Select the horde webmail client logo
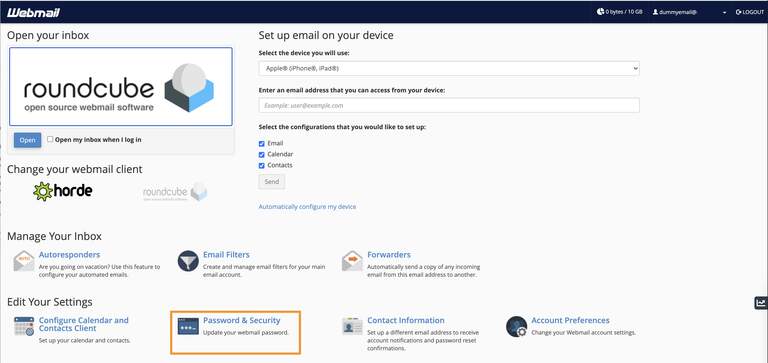The height and width of the screenshot is (363, 768). point(63,191)
